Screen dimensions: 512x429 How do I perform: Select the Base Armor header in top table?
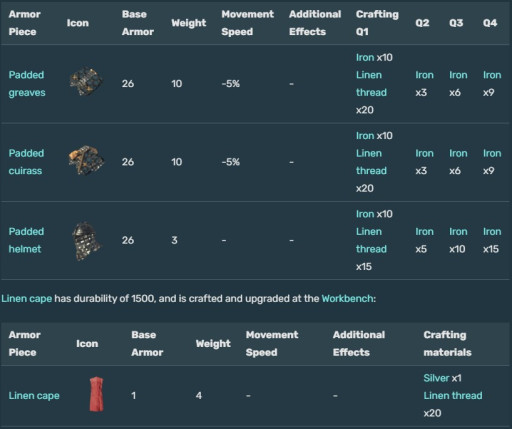coord(138,23)
